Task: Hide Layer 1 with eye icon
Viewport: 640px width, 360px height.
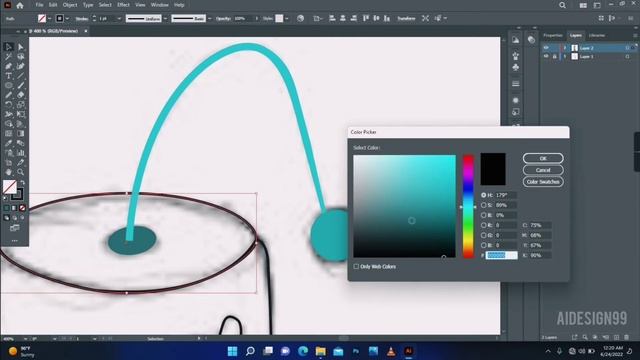Action: coord(546,56)
